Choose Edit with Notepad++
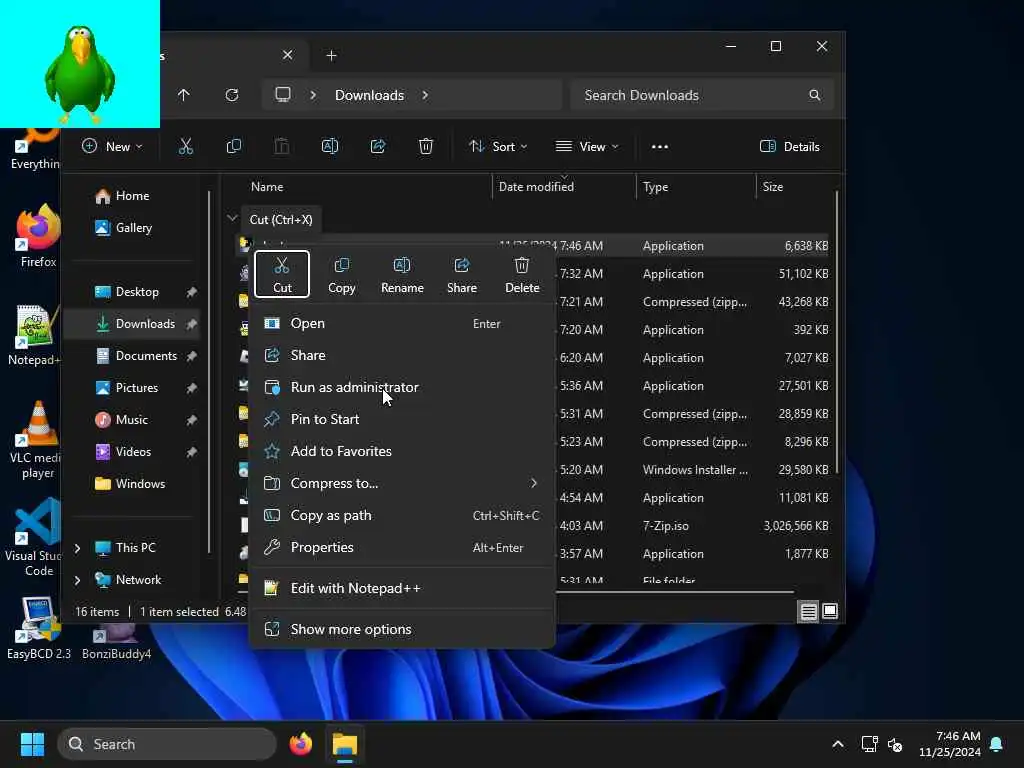The width and height of the screenshot is (1024, 768). click(402, 588)
